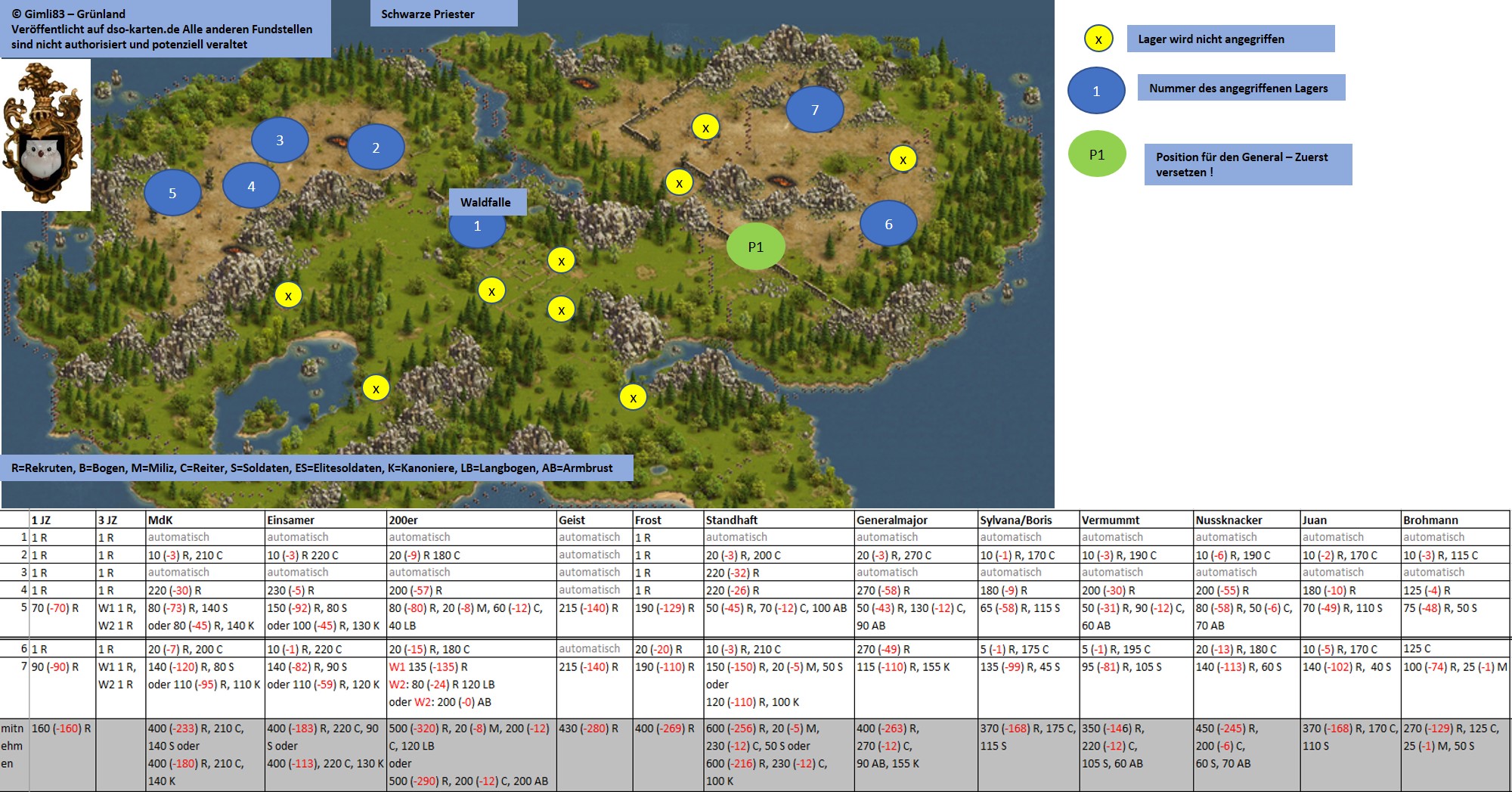Click the cell '10 (-3) R, 210 C' under MdK
The image size is (1512, 792).
click(x=205, y=555)
